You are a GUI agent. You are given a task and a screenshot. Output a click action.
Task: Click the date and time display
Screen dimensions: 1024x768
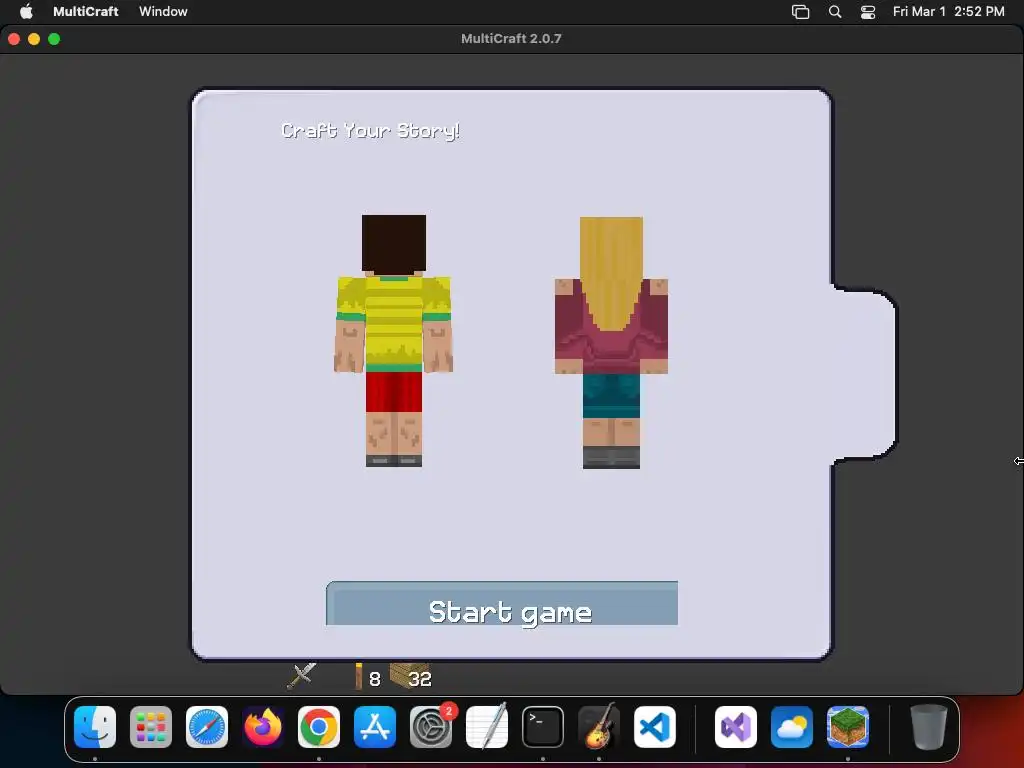point(948,11)
